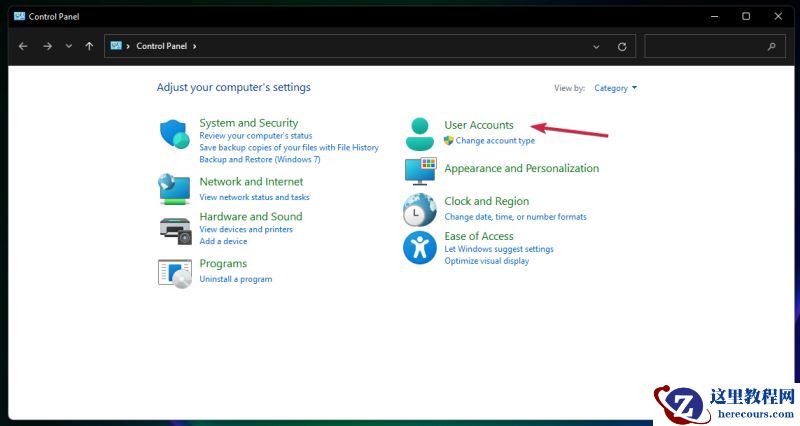This screenshot has width=800, height=426.
Task: Click the Control Panel breadcrumb in address bar
Action: (x=161, y=46)
